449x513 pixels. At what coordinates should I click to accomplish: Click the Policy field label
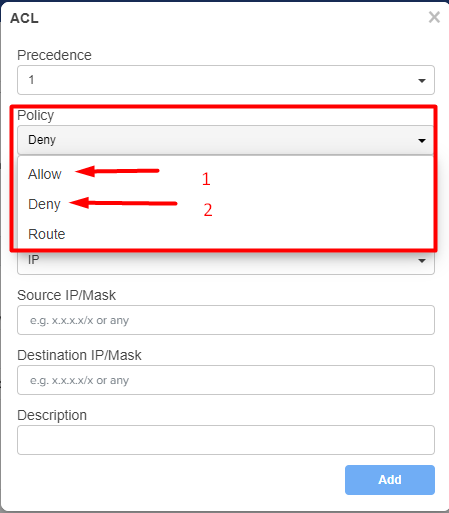(35, 115)
